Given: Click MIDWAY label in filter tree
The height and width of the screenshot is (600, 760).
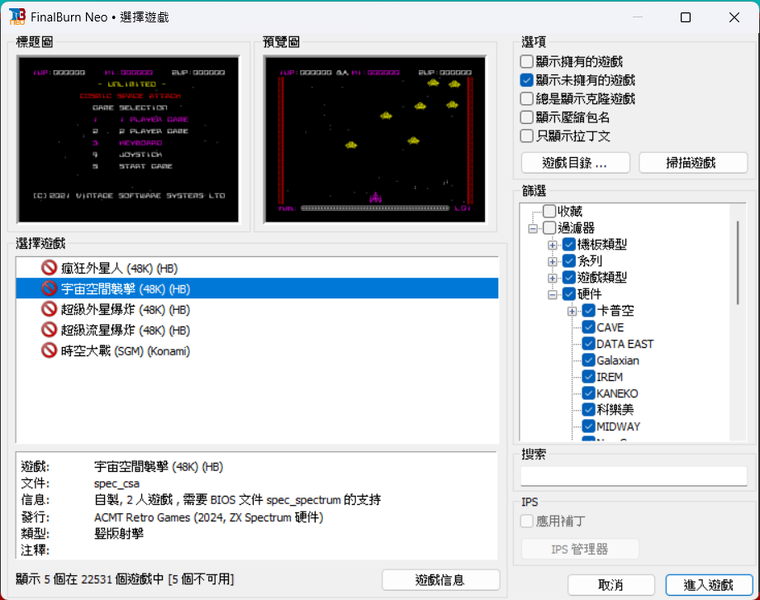Looking at the screenshot, I should coord(618,426).
